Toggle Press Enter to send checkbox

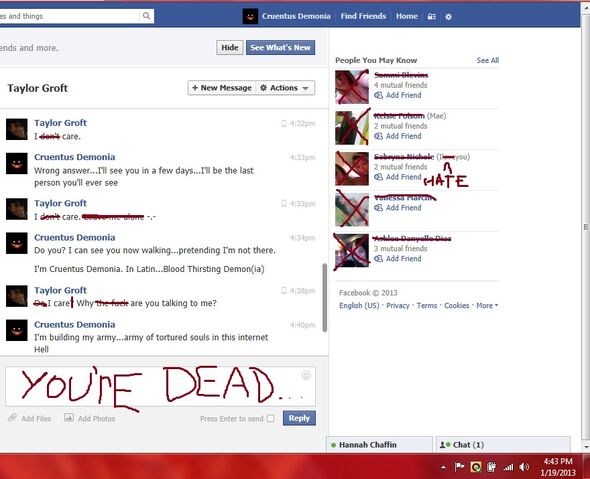coord(271,418)
